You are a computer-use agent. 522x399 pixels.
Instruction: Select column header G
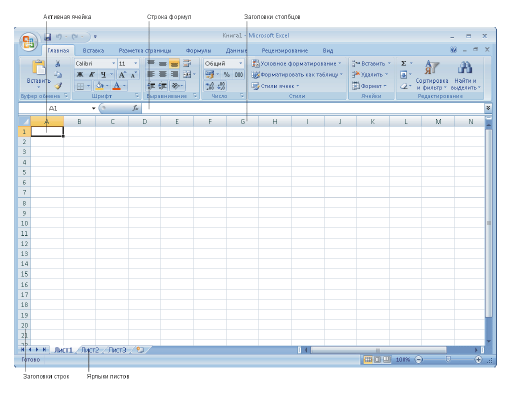click(x=243, y=121)
